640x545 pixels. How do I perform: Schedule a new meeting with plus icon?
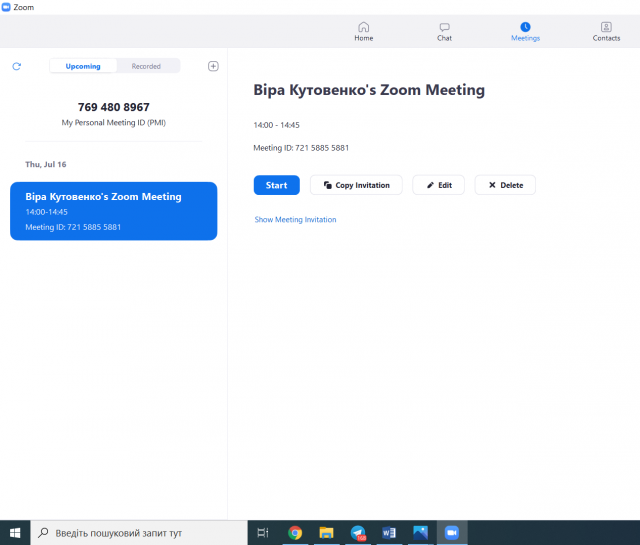coord(213,66)
